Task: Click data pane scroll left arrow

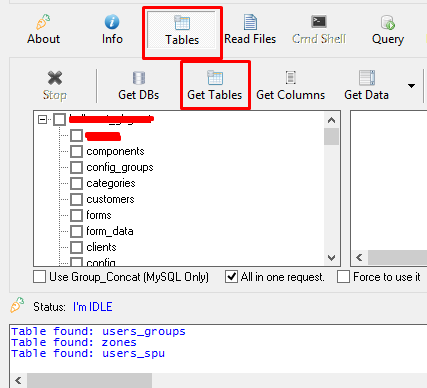Action: 359,258
